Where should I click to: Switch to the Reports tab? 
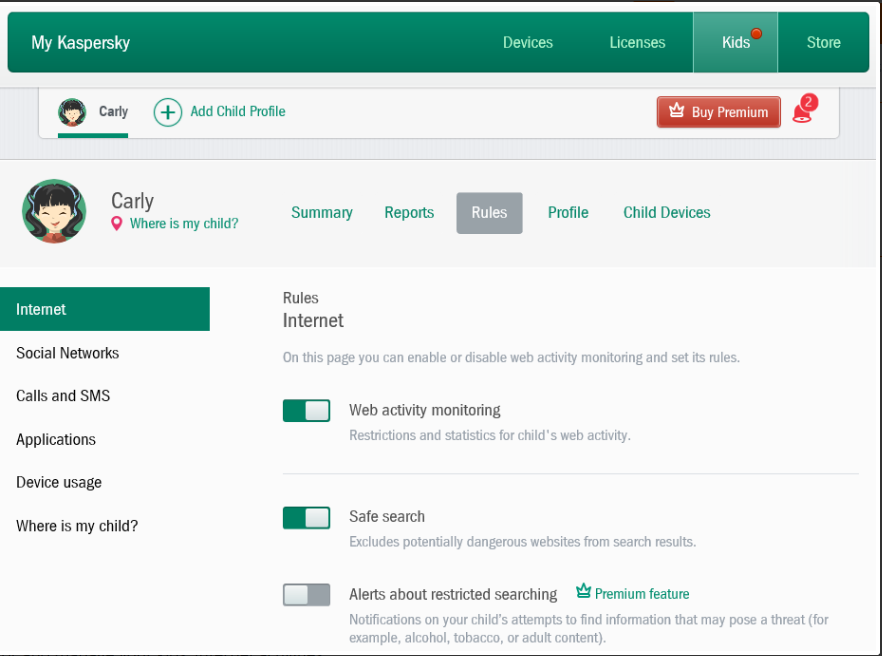[409, 213]
